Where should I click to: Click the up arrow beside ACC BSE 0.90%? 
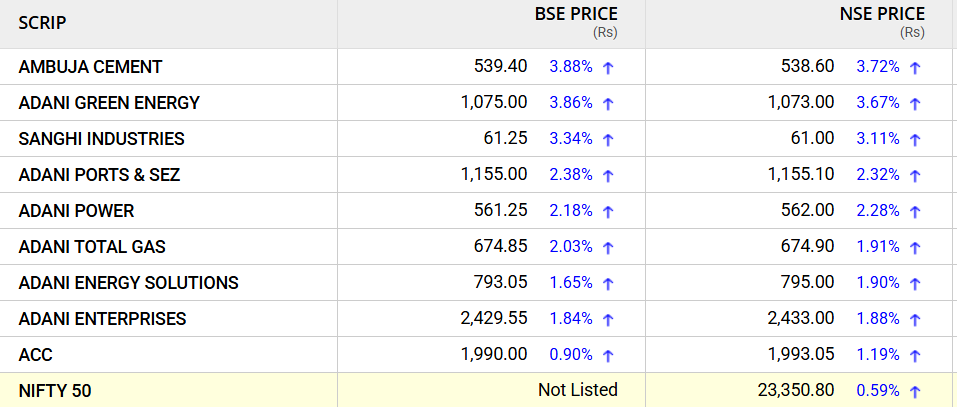[607, 356]
